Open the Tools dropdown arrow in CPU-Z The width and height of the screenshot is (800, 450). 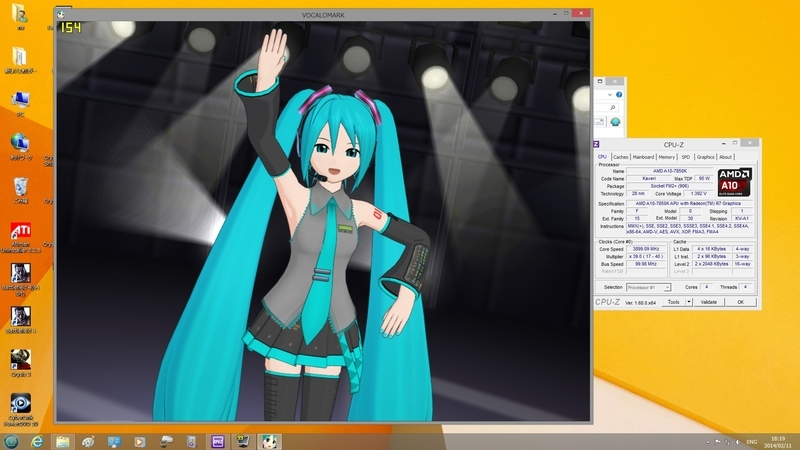tap(689, 302)
